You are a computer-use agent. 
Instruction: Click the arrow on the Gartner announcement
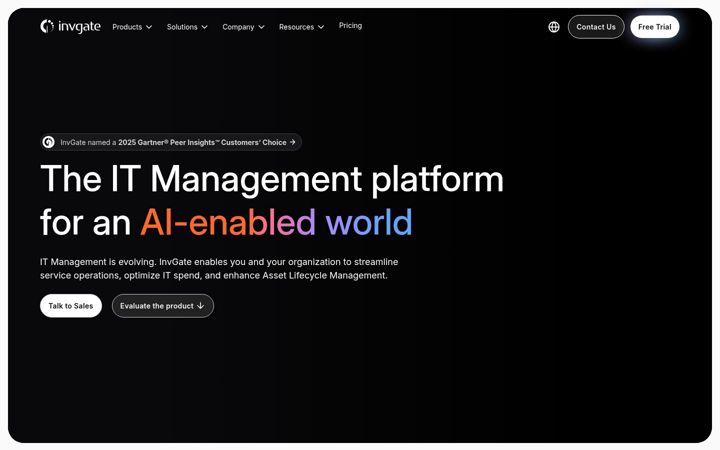pos(292,142)
